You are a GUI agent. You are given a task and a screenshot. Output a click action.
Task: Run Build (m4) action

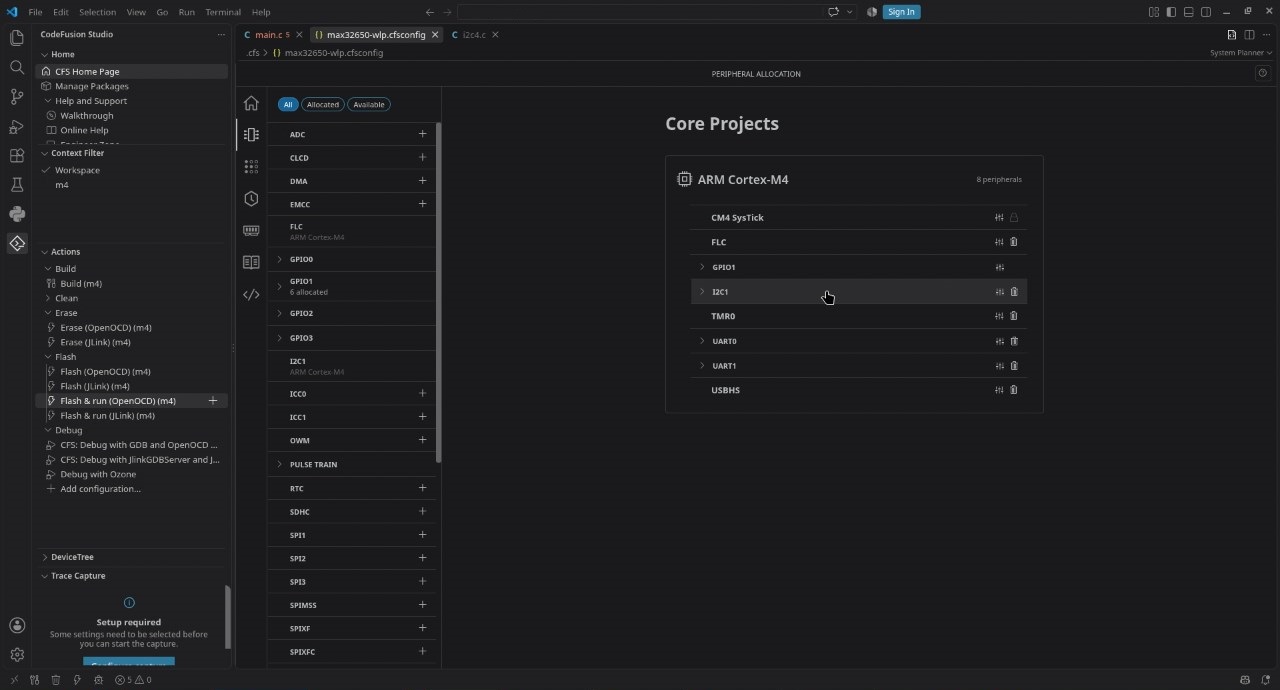pyautogui.click(x=81, y=284)
